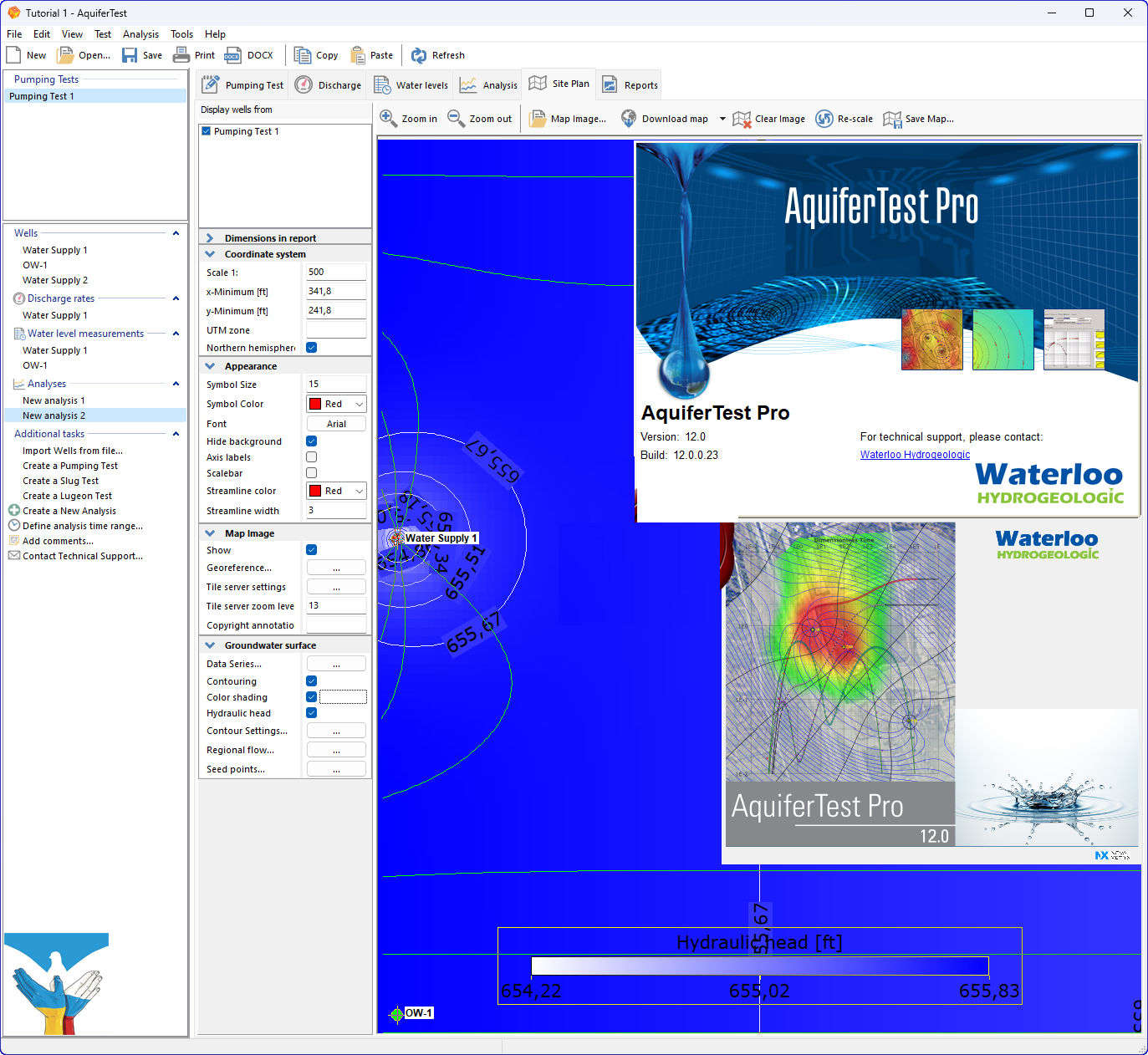
Task: Uncheck Pumping Test 1 in Display wells list
Action: coord(206,131)
